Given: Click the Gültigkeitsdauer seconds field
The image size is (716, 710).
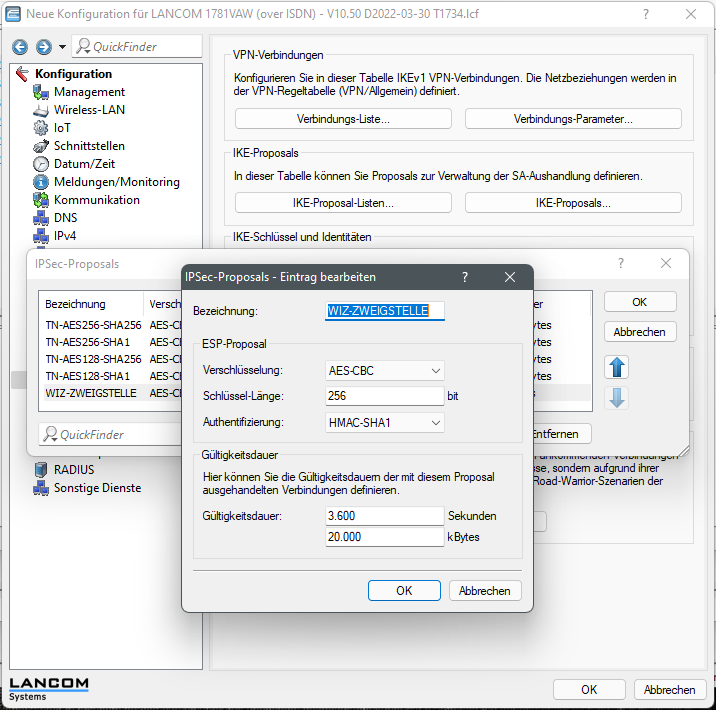Looking at the screenshot, I should click(384, 516).
